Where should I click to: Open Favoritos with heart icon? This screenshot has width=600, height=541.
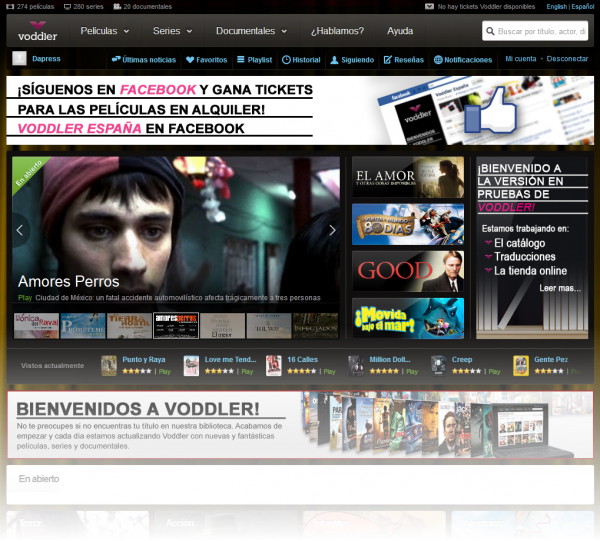point(206,60)
